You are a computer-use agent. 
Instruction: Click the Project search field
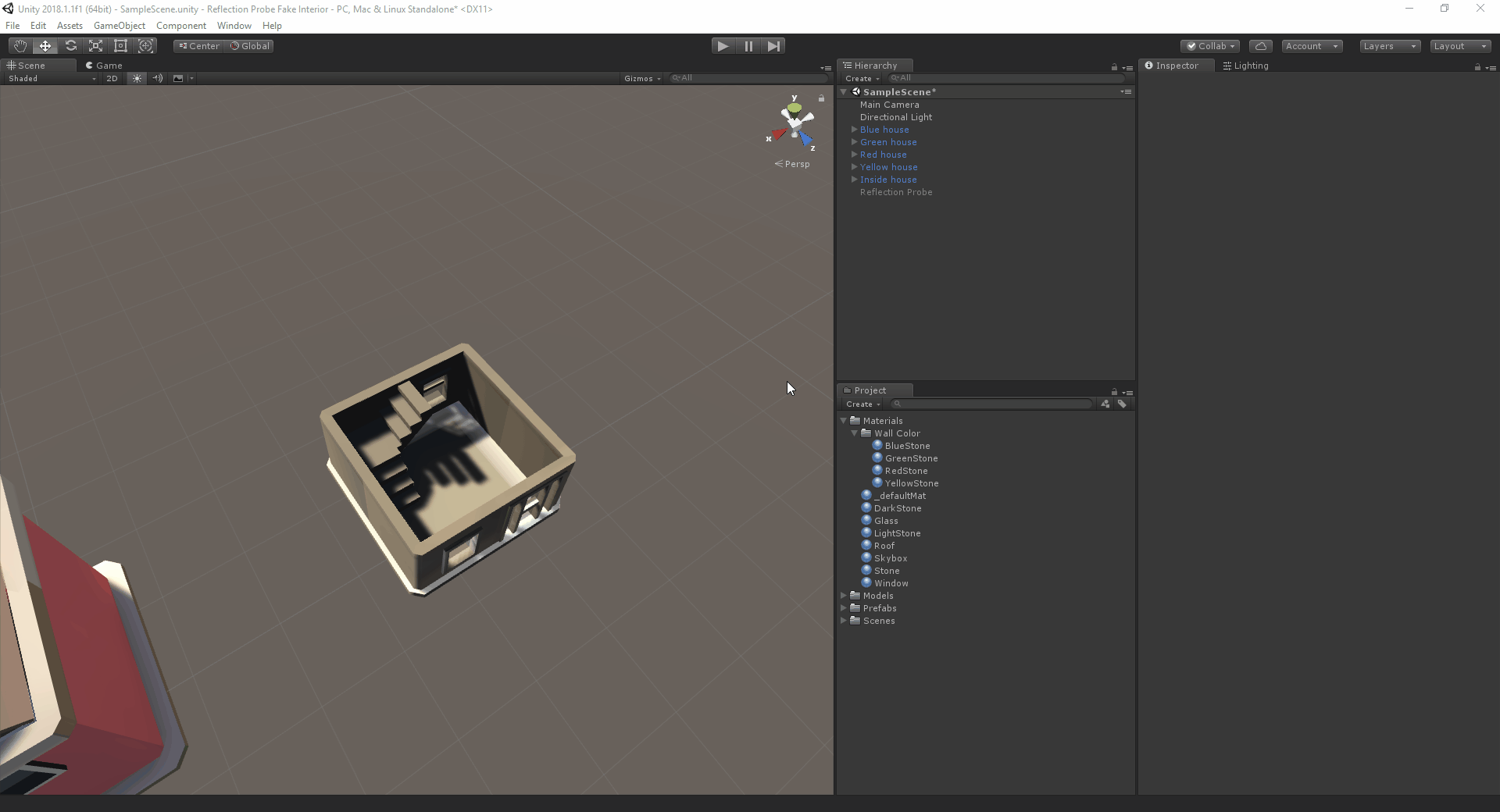pos(992,404)
